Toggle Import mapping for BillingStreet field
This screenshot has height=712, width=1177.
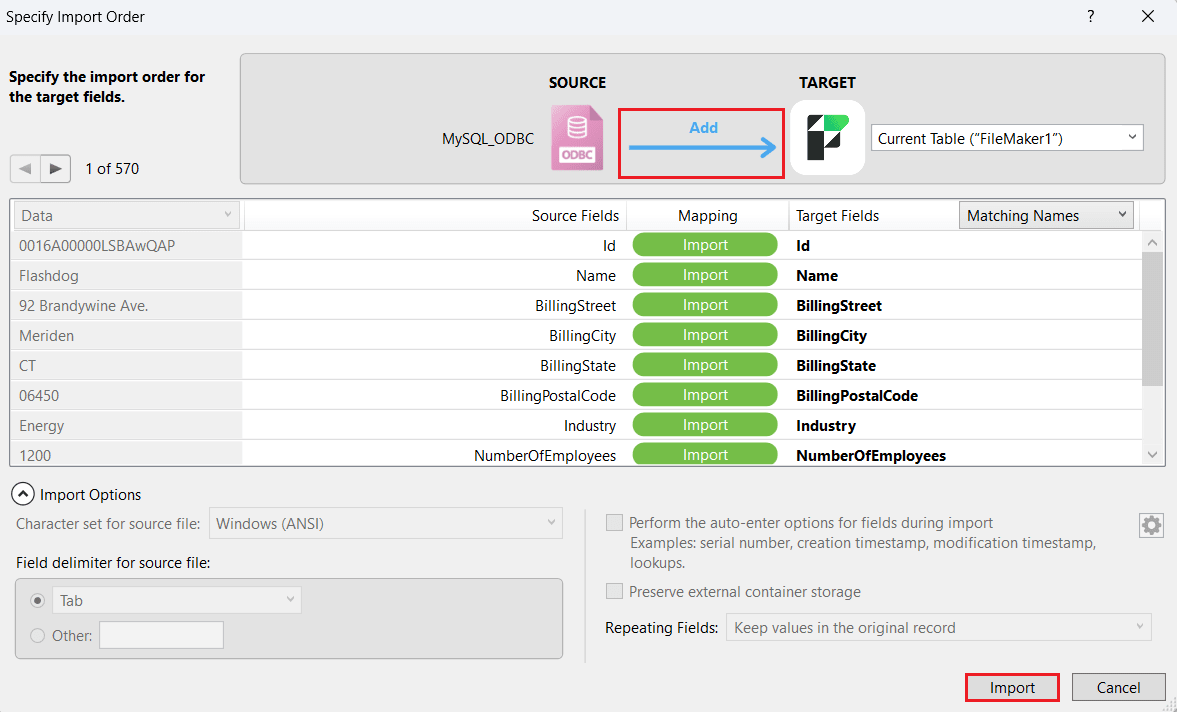click(705, 305)
